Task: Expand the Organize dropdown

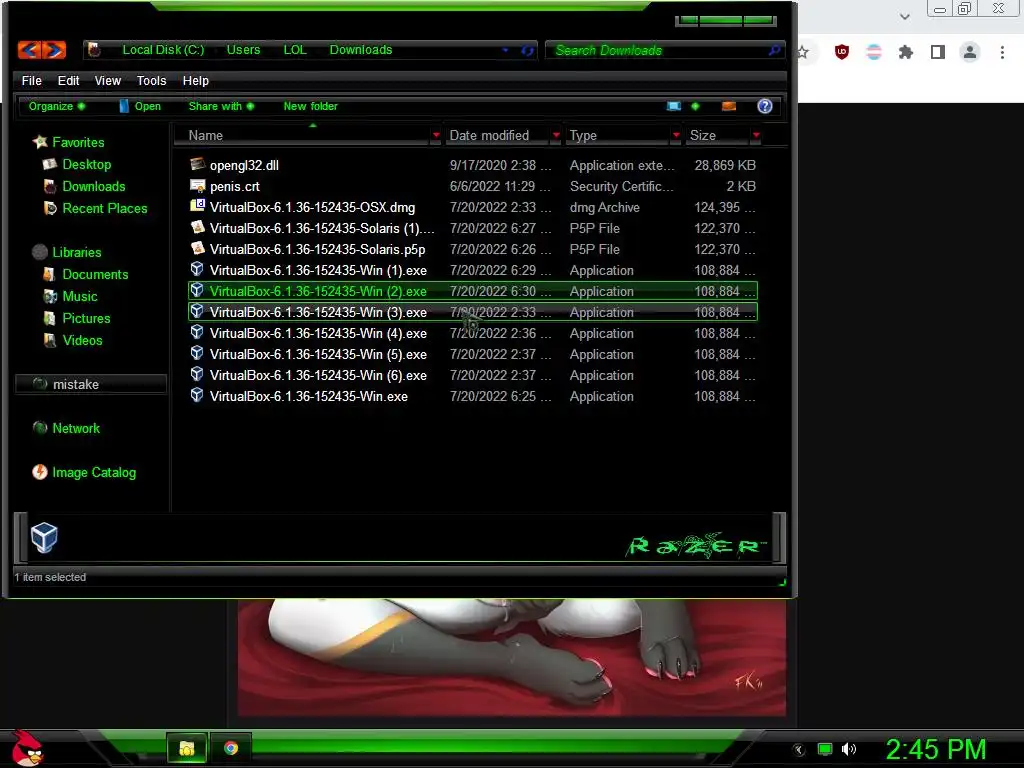Action: (x=57, y=106)
